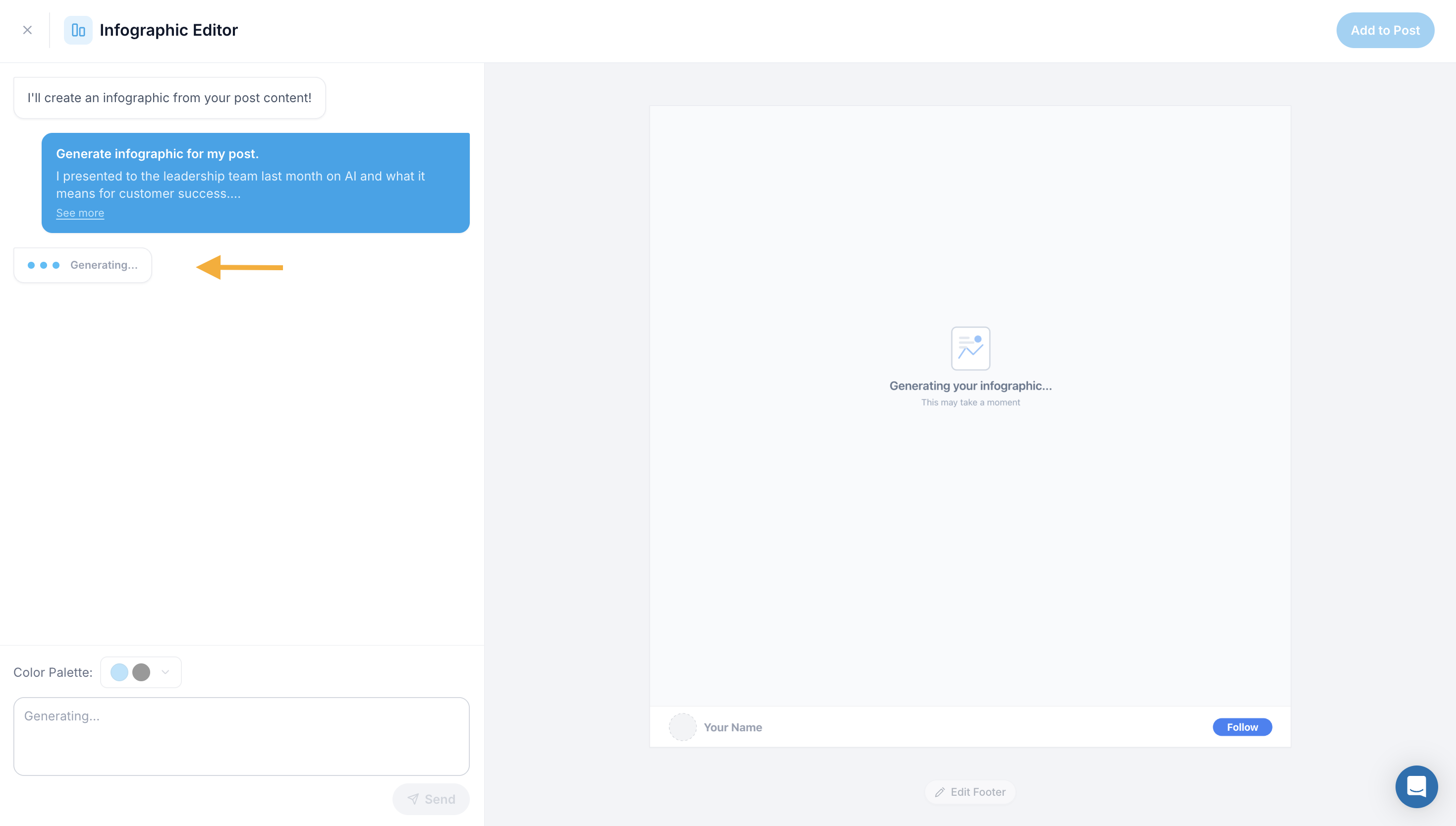
Task: Select the light blue palette swatch
Action: [119, 672]
